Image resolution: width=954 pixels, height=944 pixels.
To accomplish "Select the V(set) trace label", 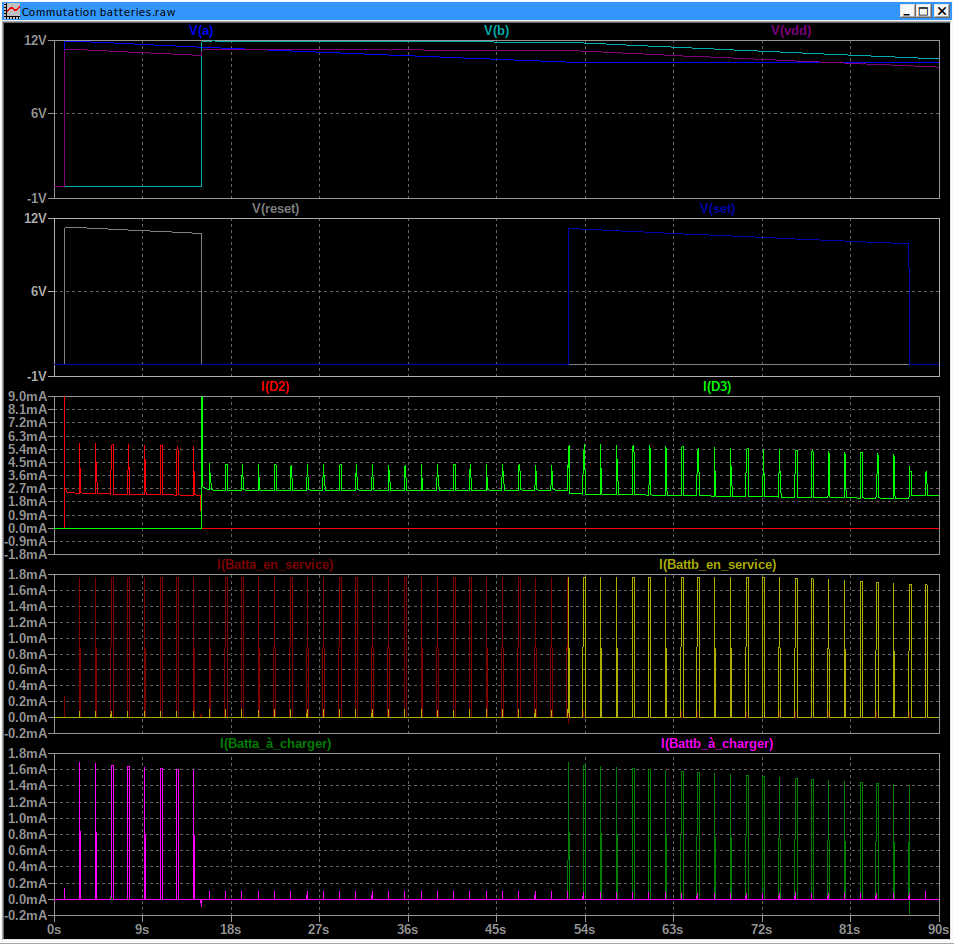I will tap(717, 209).
